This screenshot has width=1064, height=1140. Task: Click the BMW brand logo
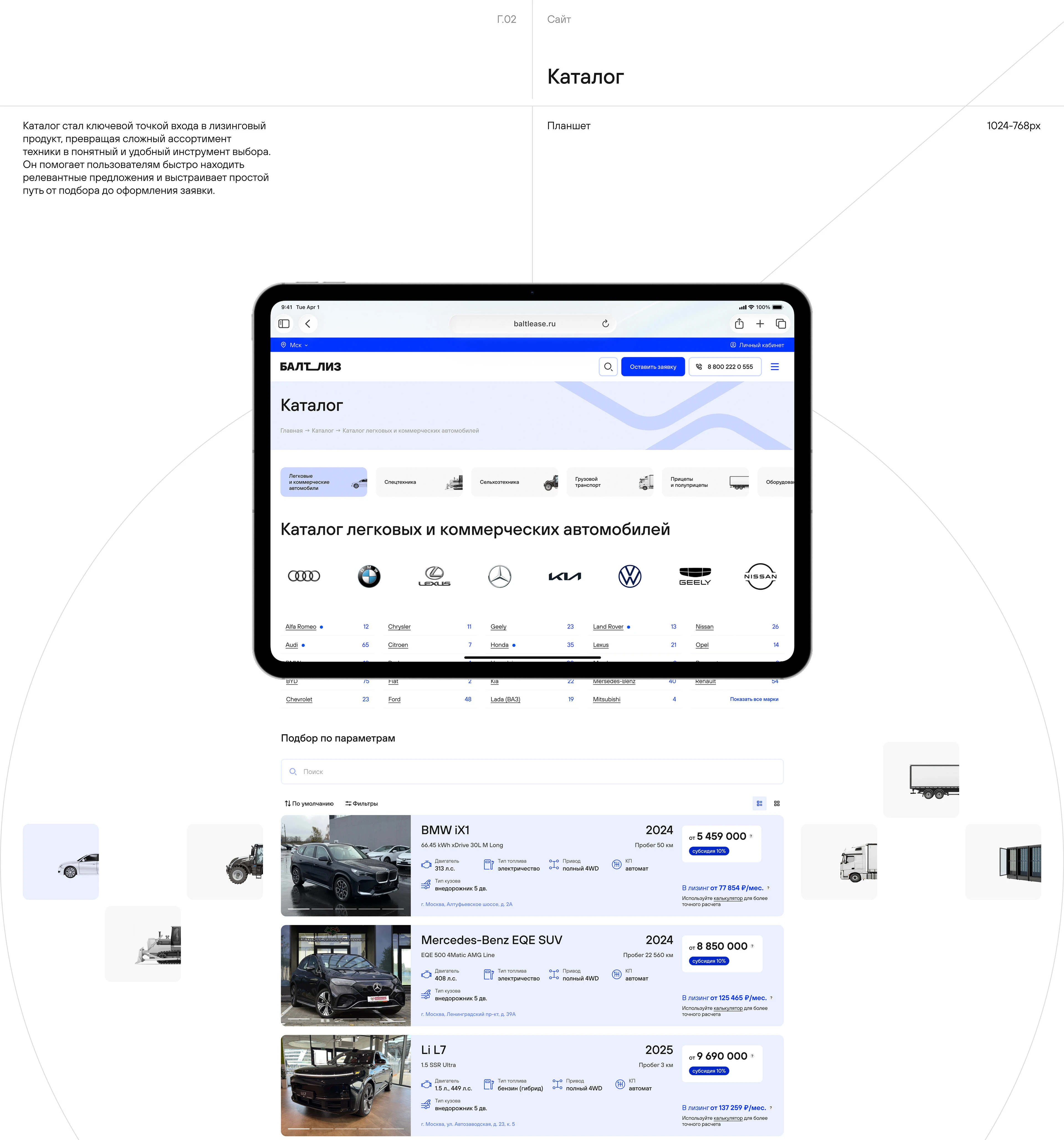tap(369, 576)
